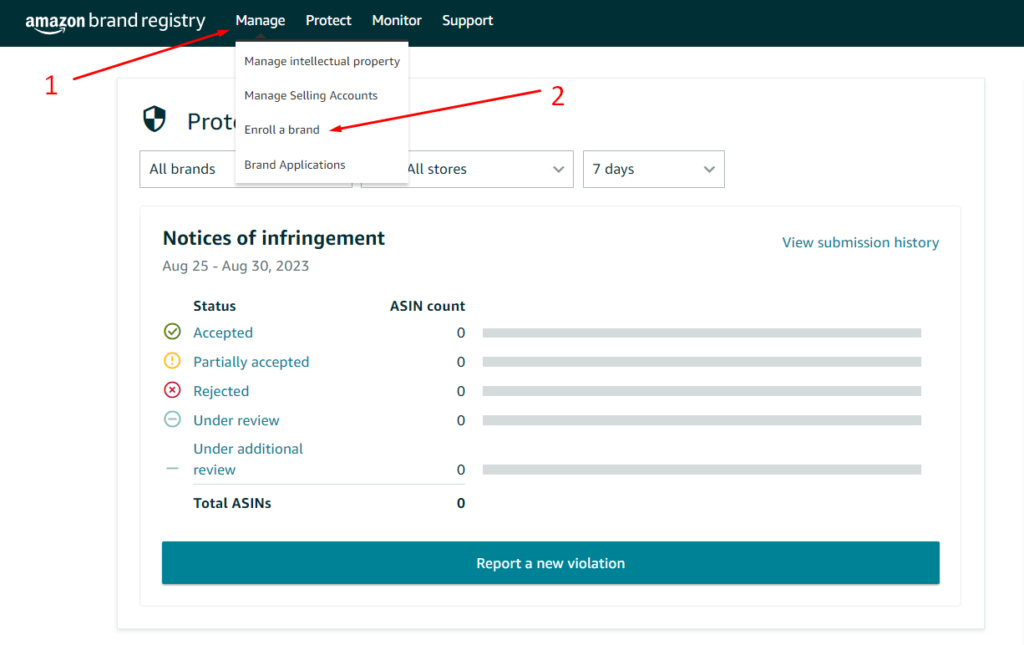Click the green Accepted checkmark icon
Screen dimensions: 1024x645
172,332
